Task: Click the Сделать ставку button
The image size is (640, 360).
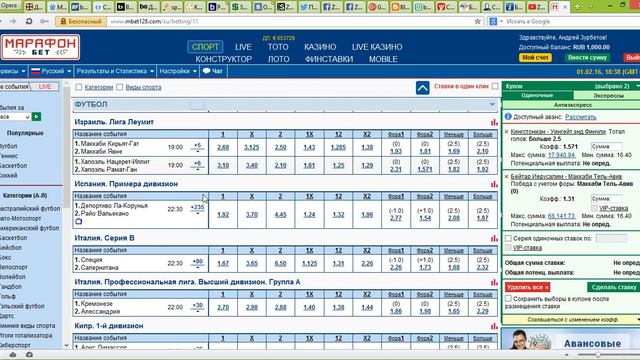Action: [613, 287]
